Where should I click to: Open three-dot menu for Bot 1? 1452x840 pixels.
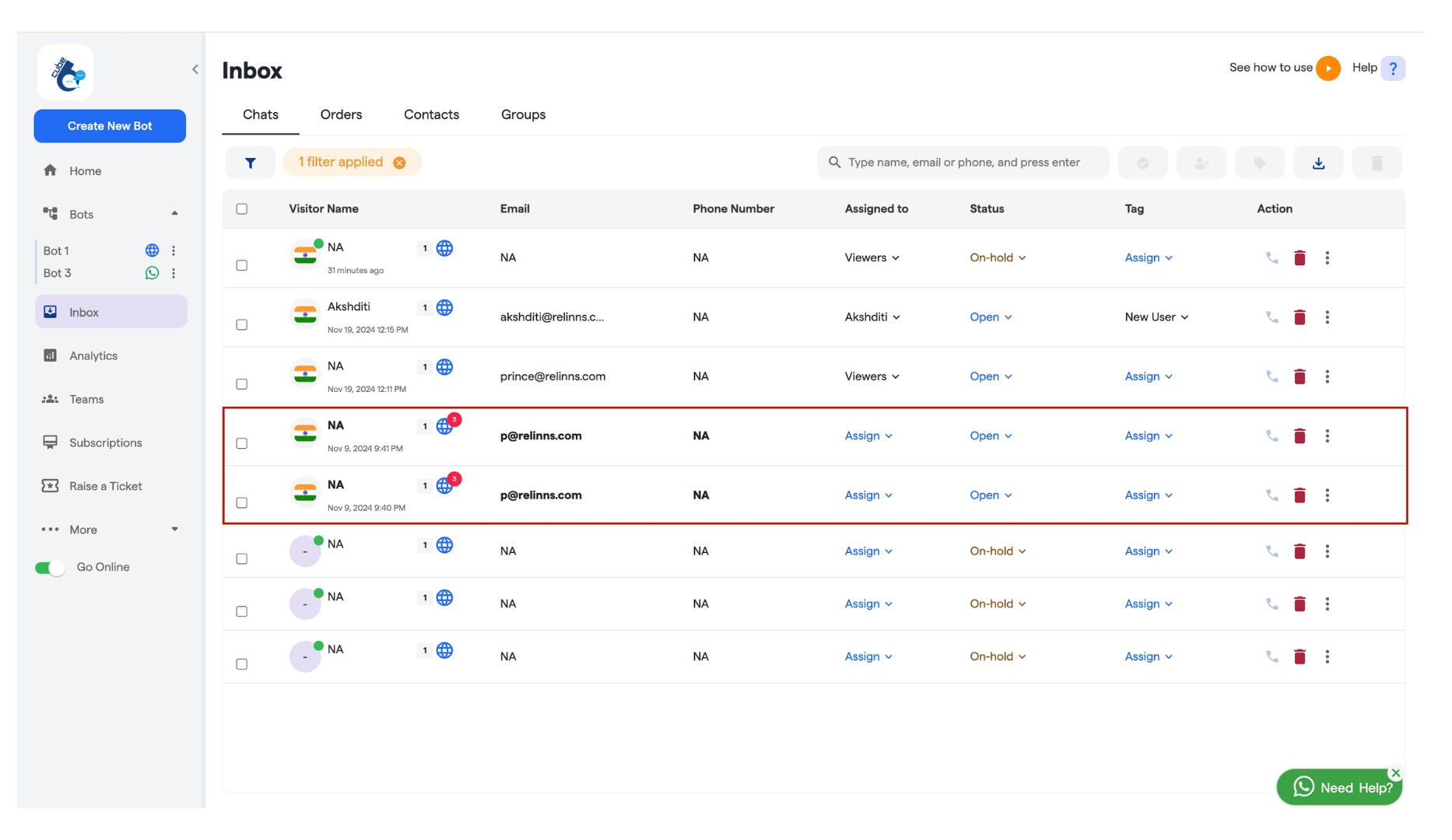point(174,250)
